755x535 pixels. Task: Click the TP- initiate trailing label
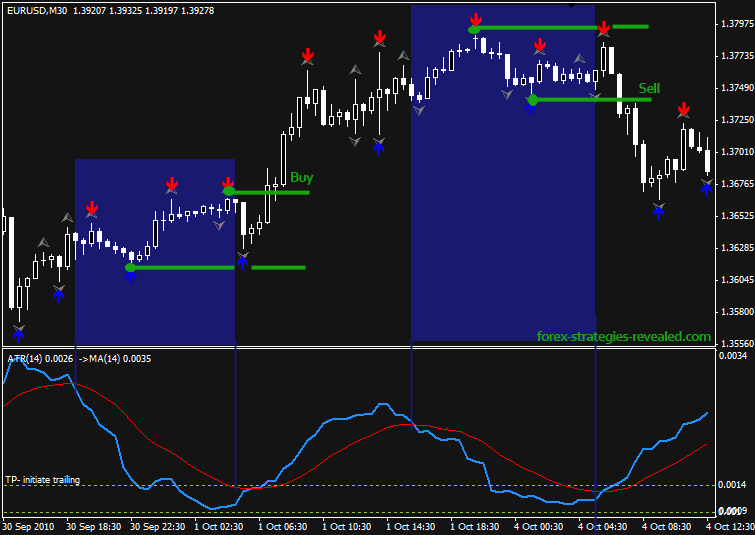click(x=42, y=480)
